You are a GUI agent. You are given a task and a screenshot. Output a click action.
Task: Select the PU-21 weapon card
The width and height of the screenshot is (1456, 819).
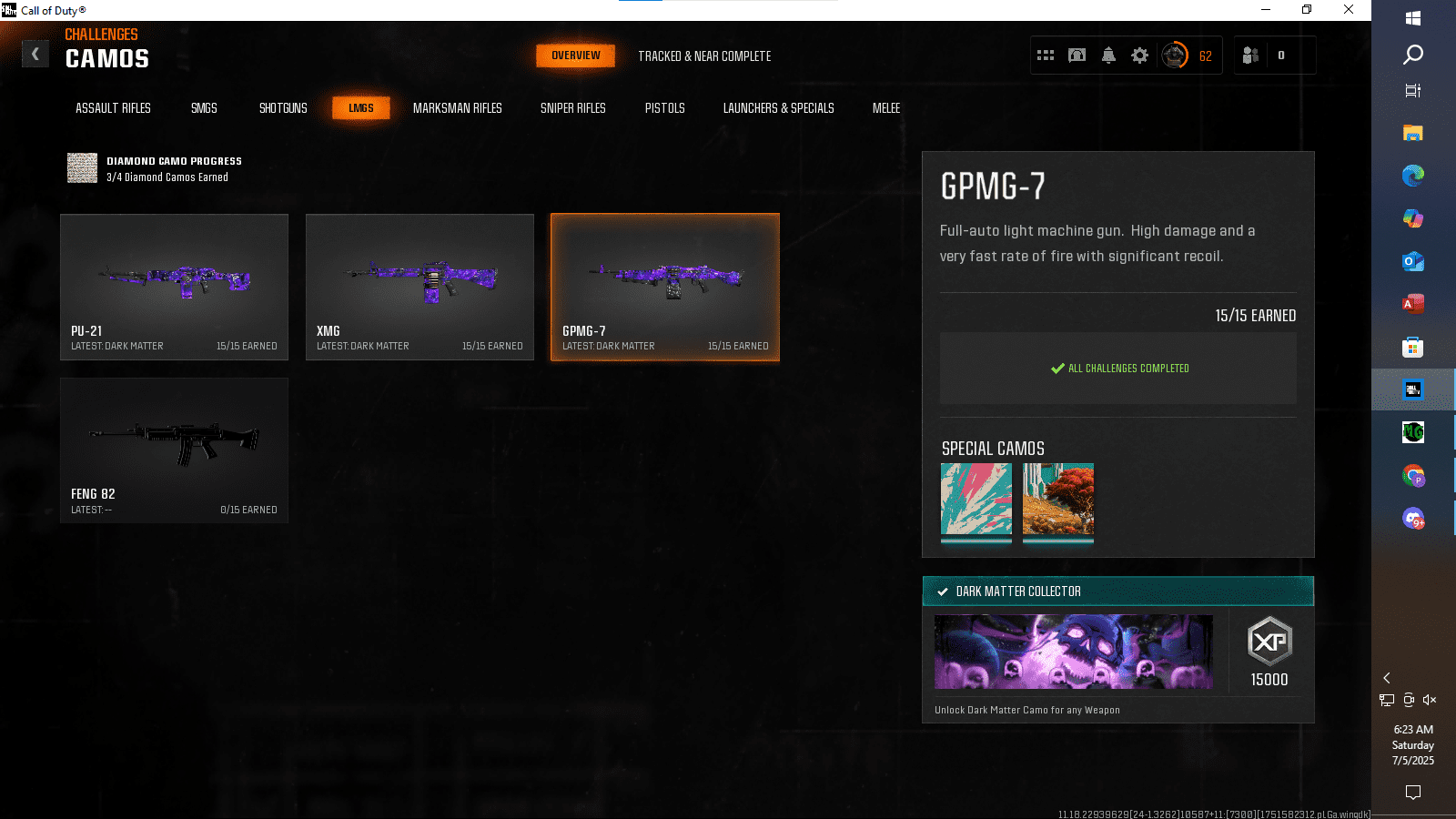174,287
